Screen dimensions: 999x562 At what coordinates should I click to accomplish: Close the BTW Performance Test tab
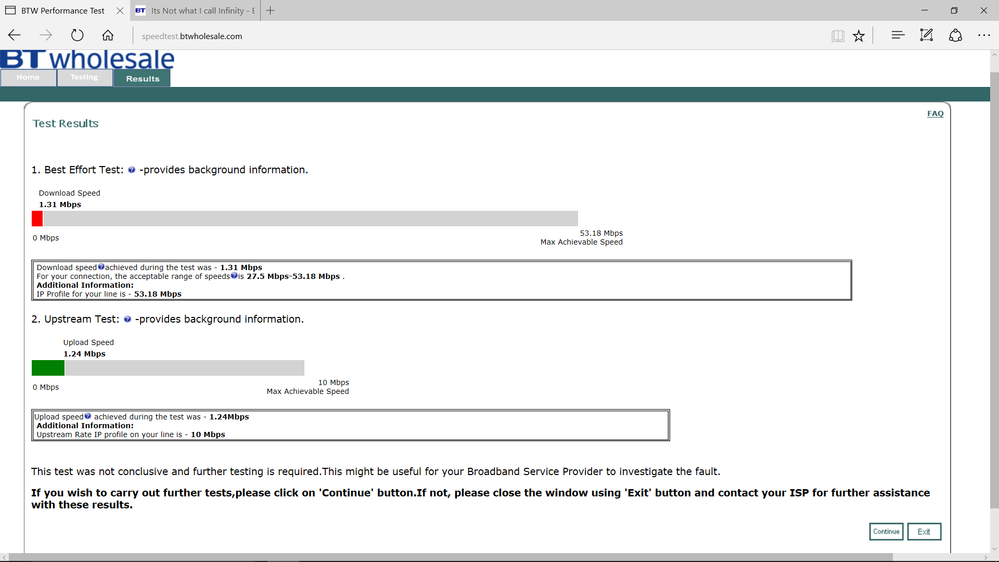click(x=120, y=11)
